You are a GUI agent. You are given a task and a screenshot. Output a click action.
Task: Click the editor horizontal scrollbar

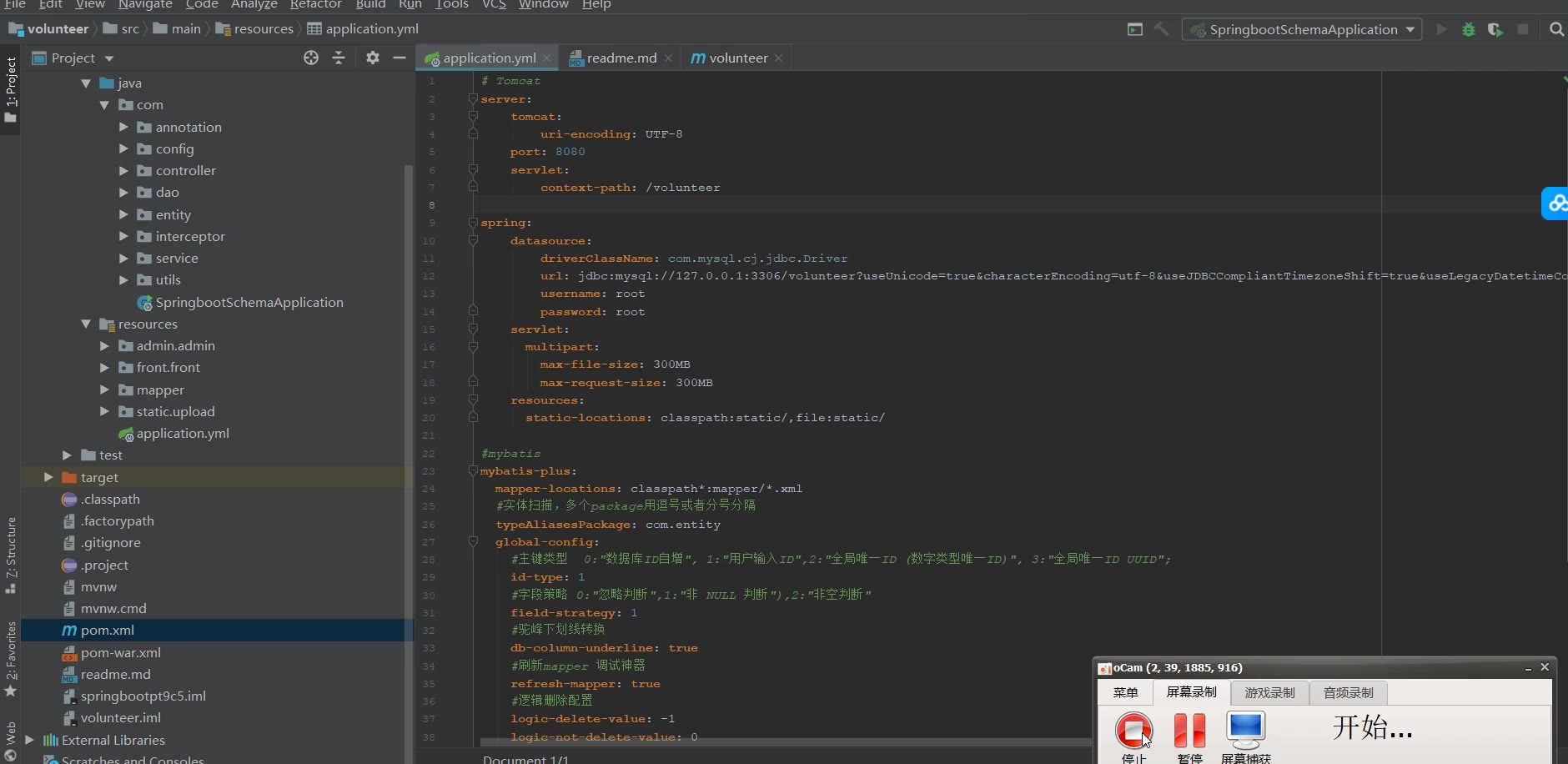pos(784,741)
